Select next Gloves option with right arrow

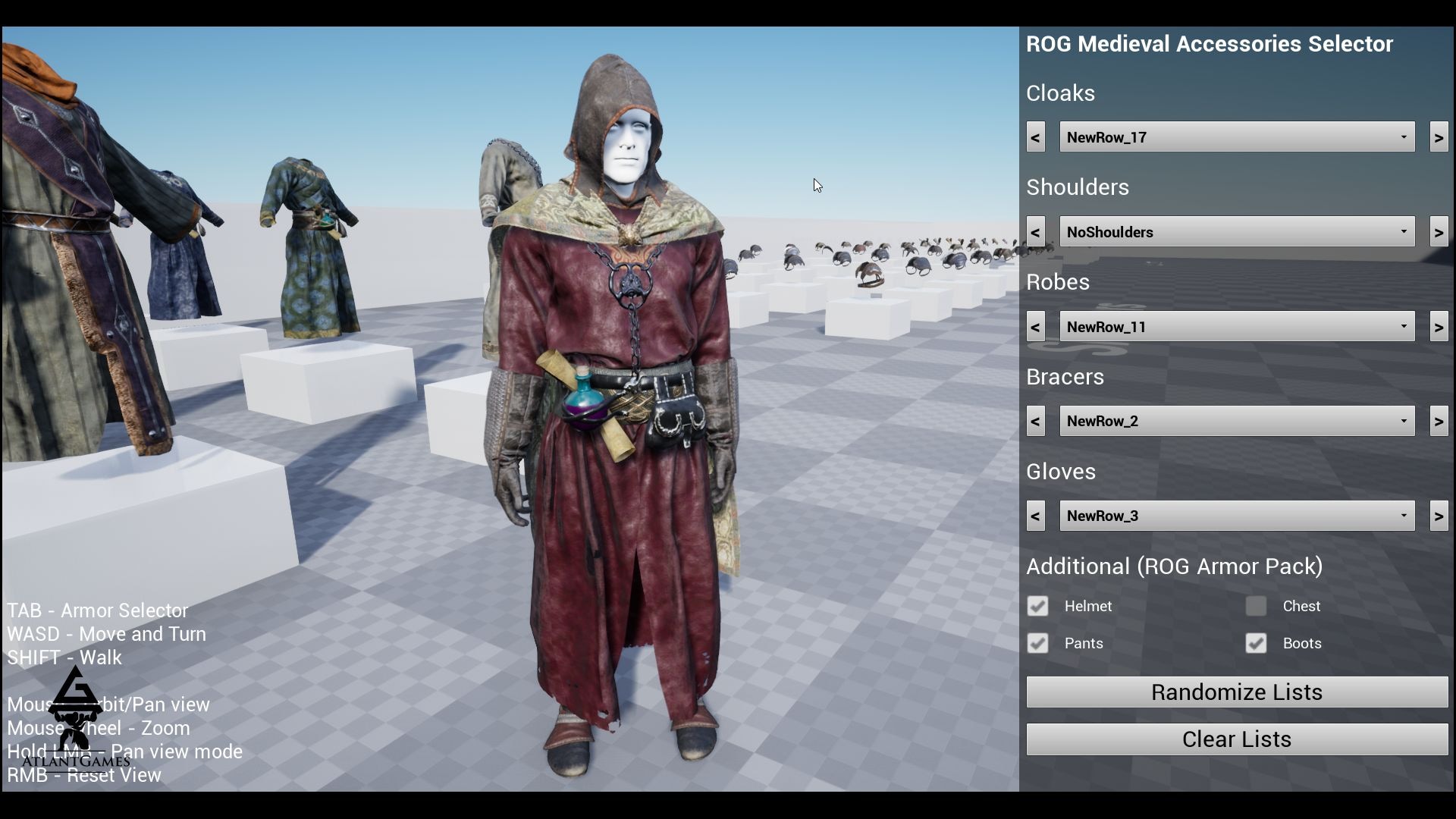(1439, 516)
